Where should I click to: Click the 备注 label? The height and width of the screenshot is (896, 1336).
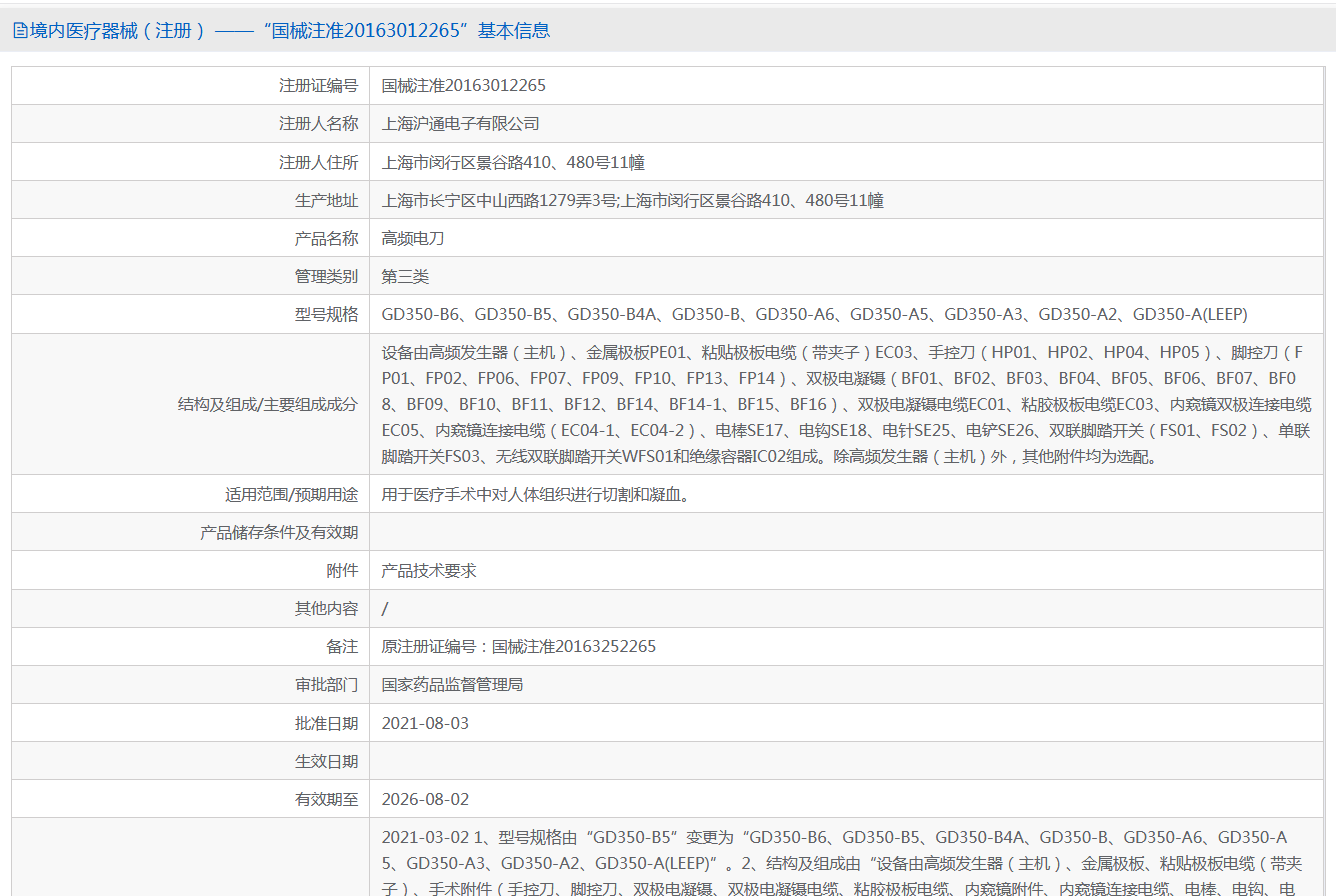342,646
